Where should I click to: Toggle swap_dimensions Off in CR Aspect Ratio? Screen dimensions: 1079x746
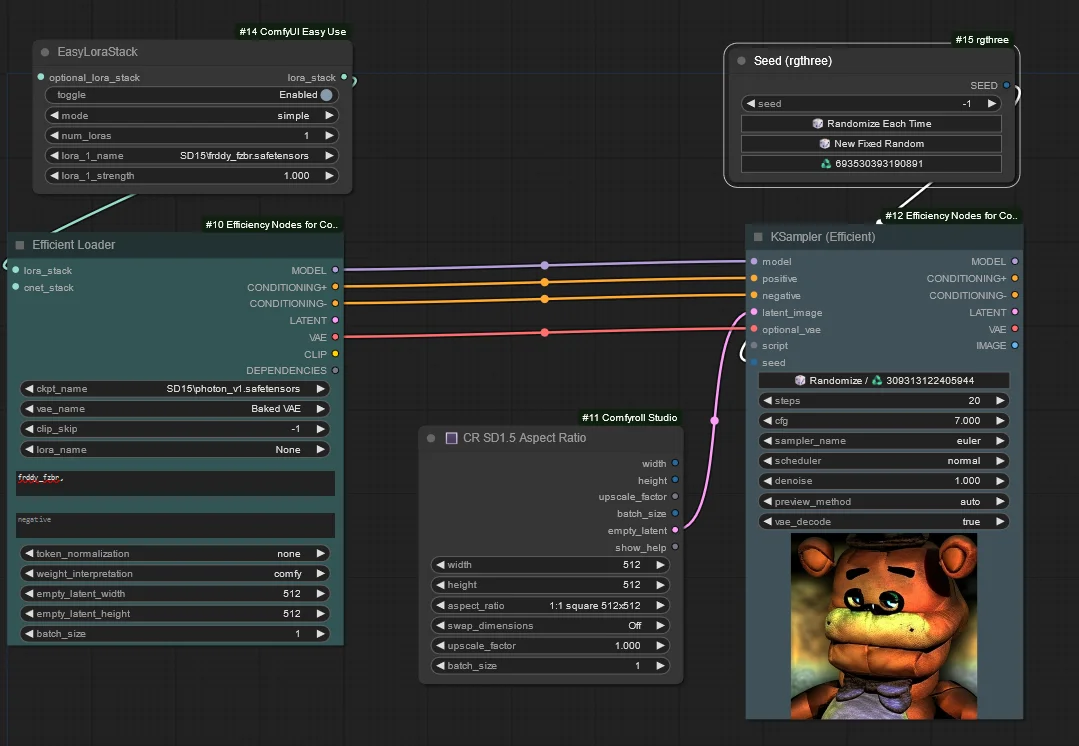pyautogui.click(x=551, y=626)
